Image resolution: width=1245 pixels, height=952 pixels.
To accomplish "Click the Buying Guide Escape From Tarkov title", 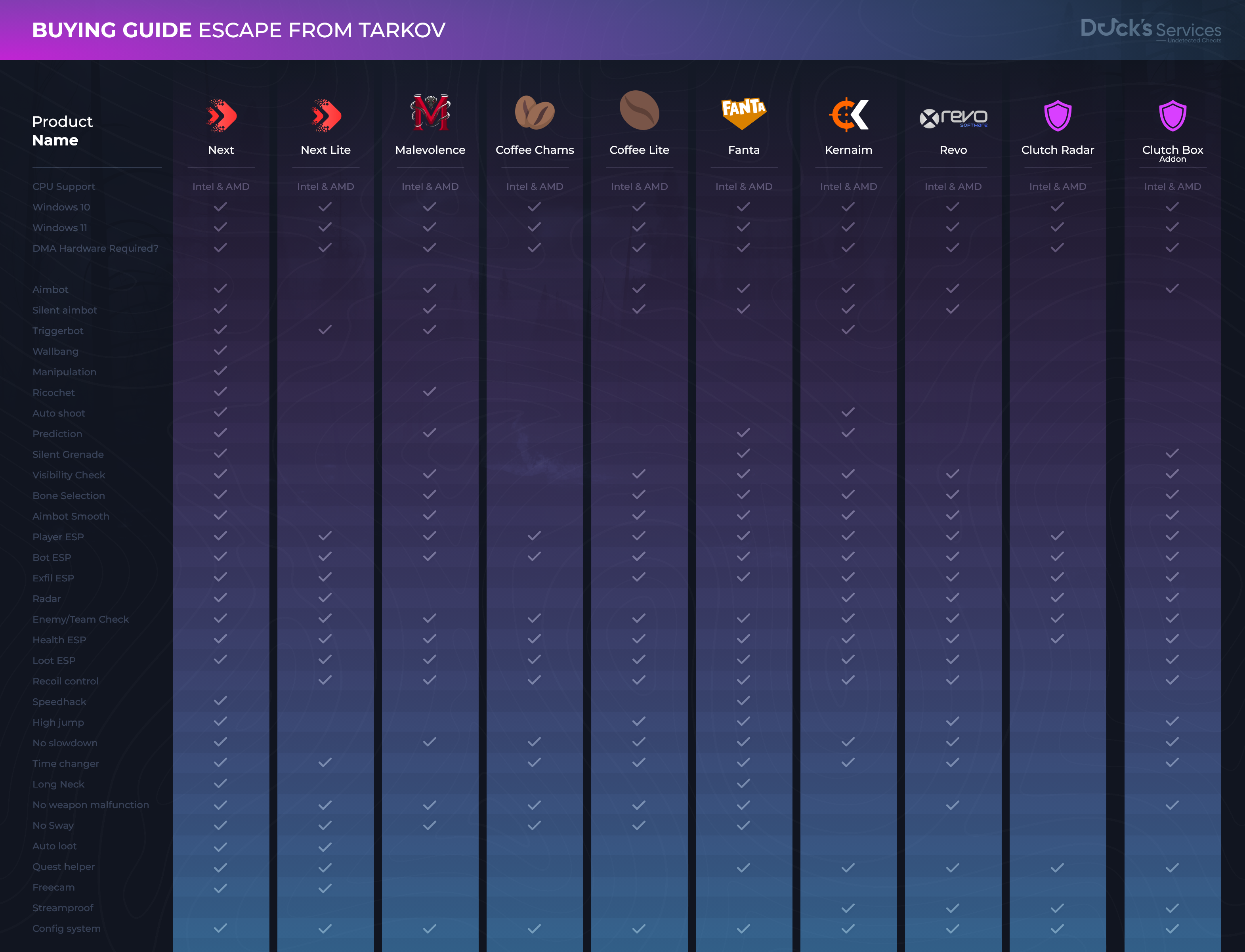I will 239,30.
